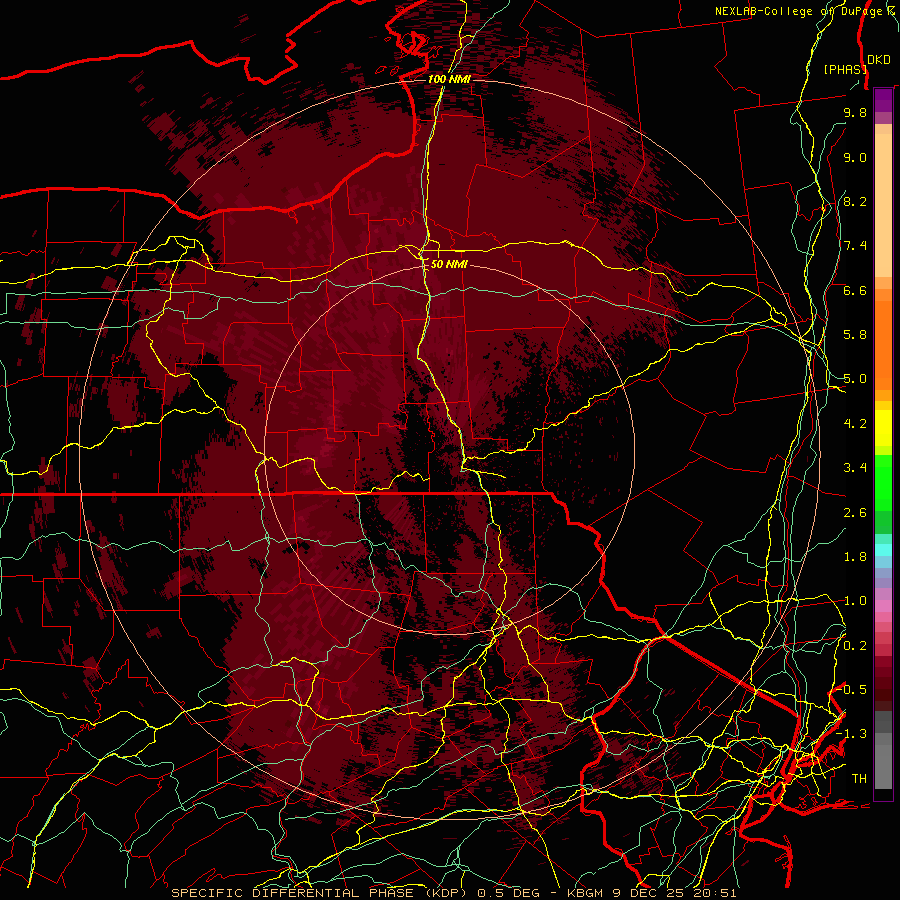Pick the cyan segment of the color bar
The image size is (900, 900).
883,550
